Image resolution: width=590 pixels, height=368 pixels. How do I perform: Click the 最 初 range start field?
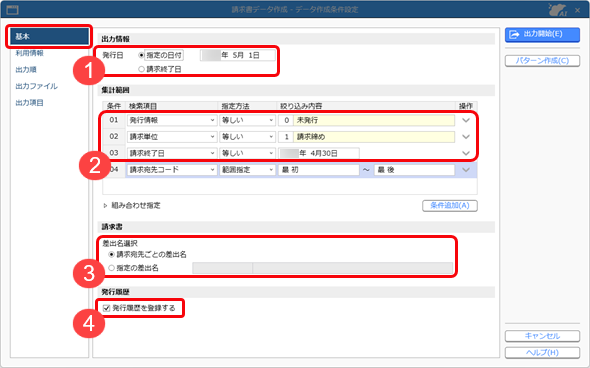tap(319, 170)
